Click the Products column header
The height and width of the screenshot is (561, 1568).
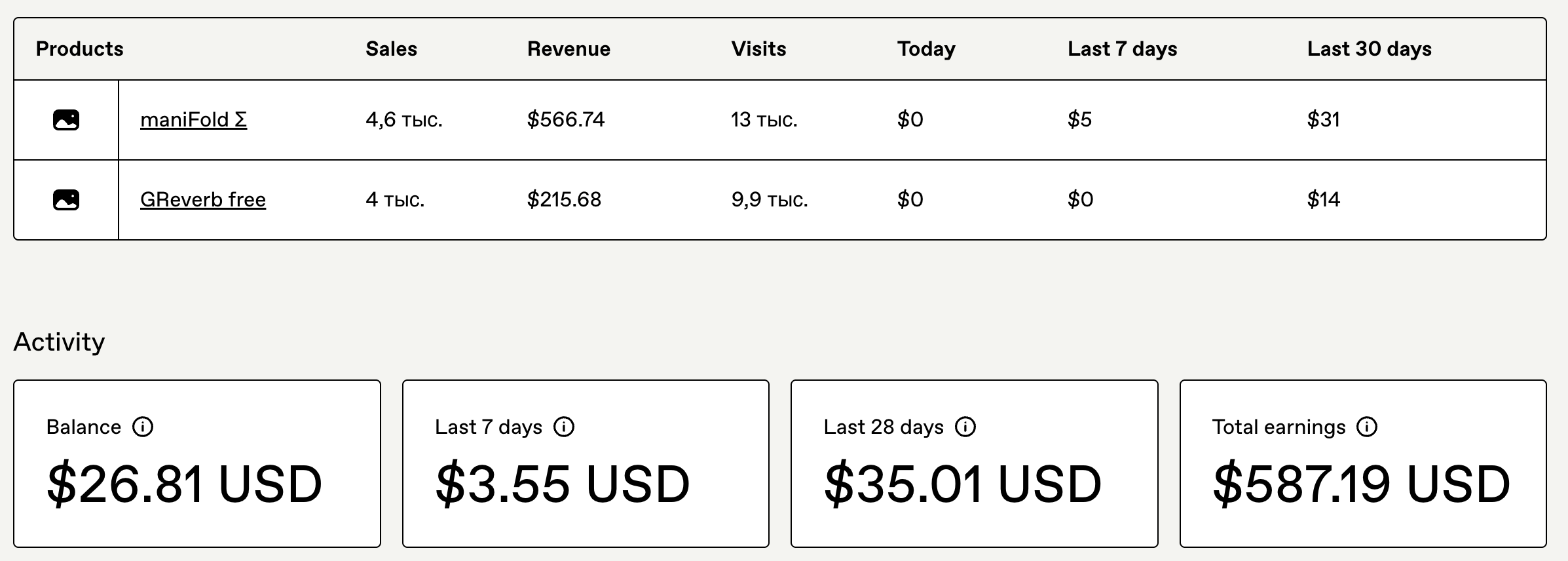click(x=79, y=49)
